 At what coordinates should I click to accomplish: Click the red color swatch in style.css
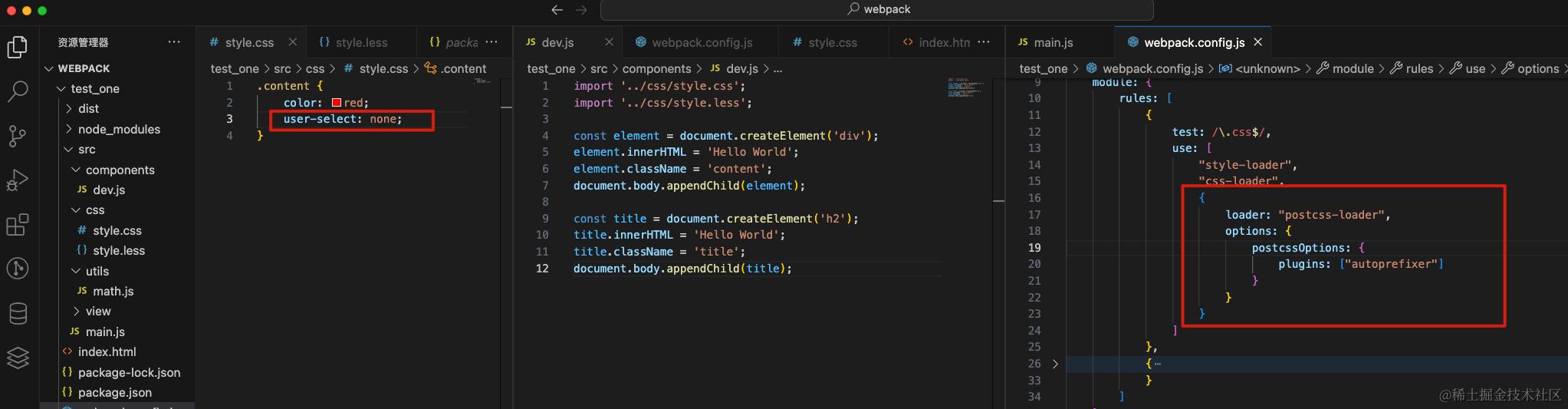[x=337, y=103]
